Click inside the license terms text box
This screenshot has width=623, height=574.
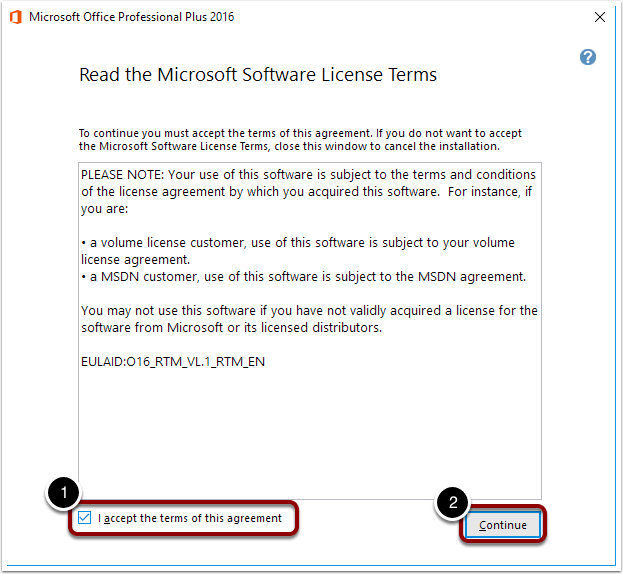pyautogui.click(x=310, y=331)
